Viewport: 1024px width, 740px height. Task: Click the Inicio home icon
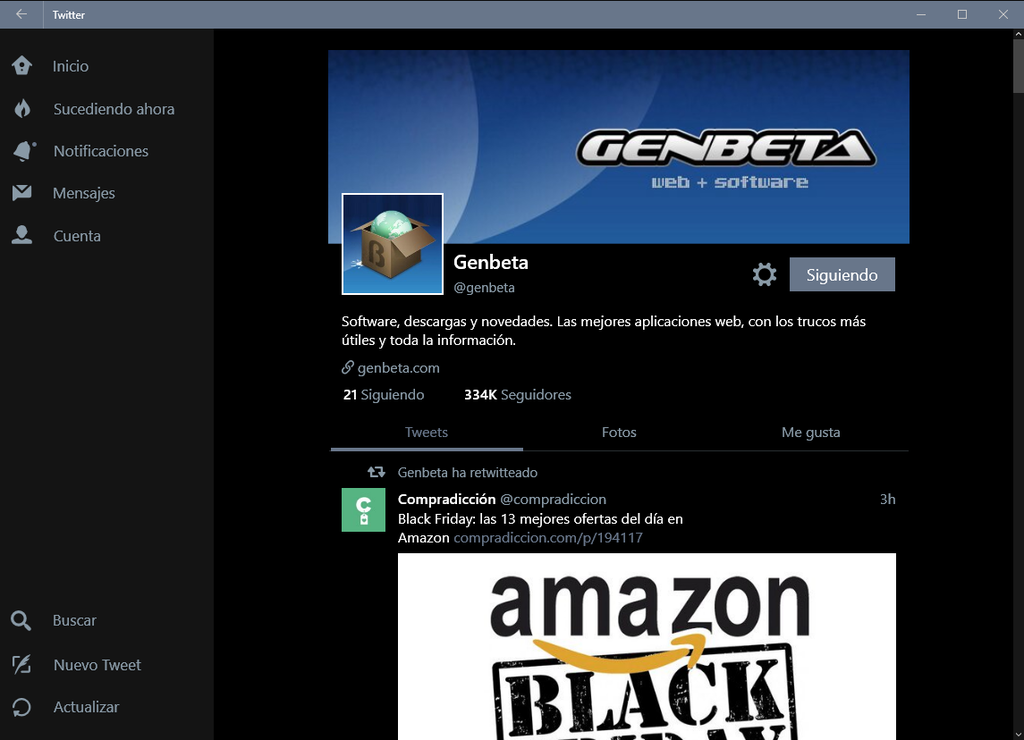click(22, 66)
